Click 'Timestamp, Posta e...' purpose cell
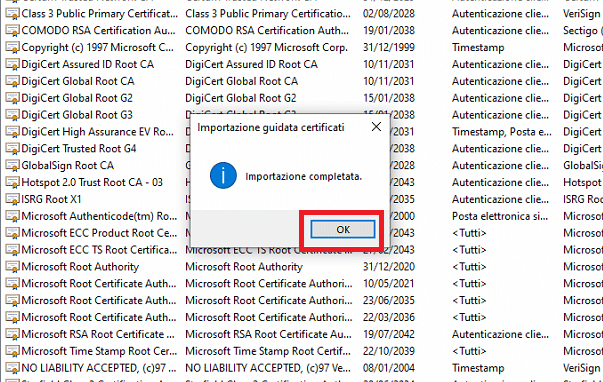This screenshot has width=603, height=382. click(502, 132)
